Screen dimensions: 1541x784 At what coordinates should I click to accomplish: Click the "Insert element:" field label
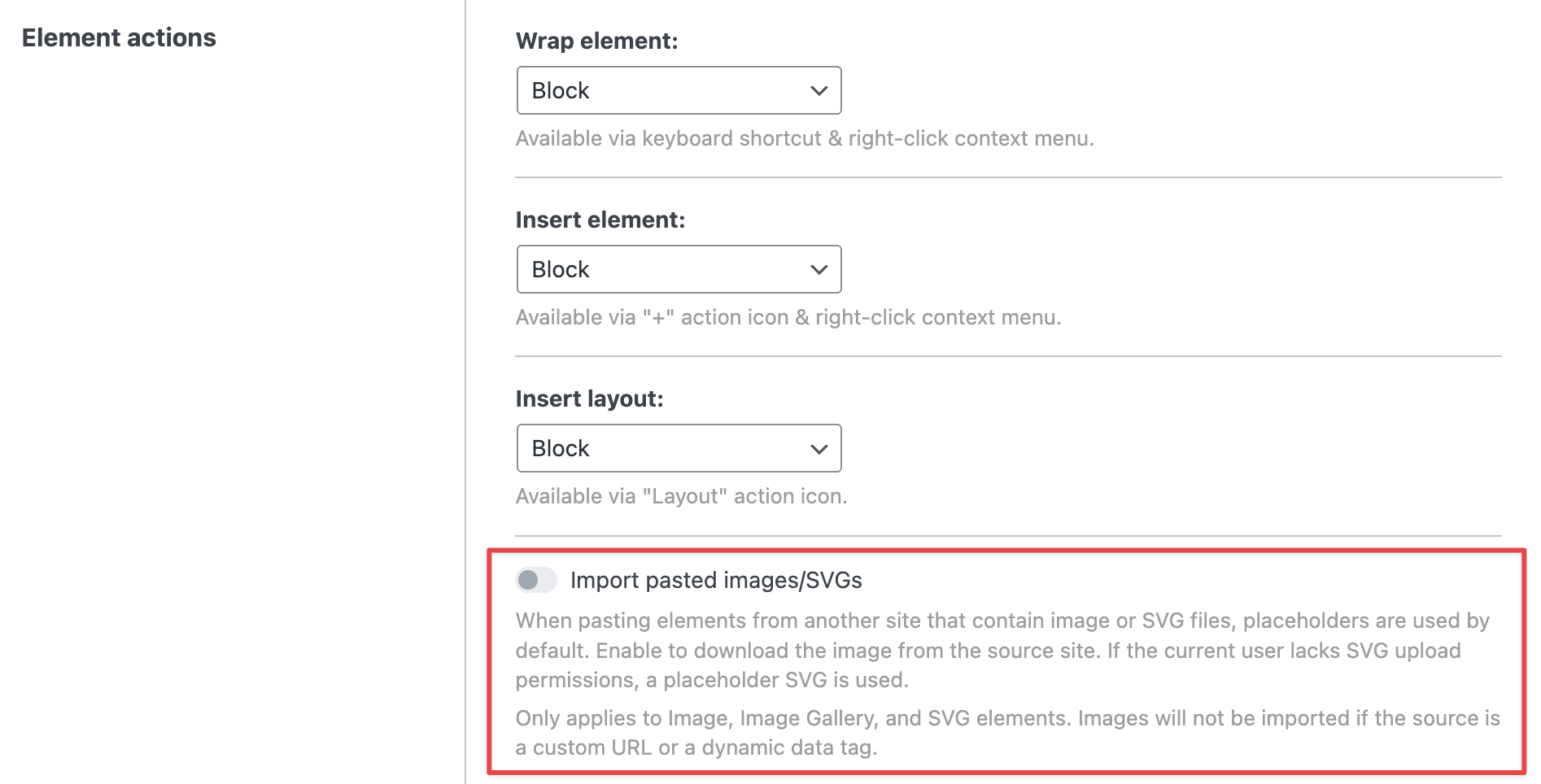(x=600, y=220)
